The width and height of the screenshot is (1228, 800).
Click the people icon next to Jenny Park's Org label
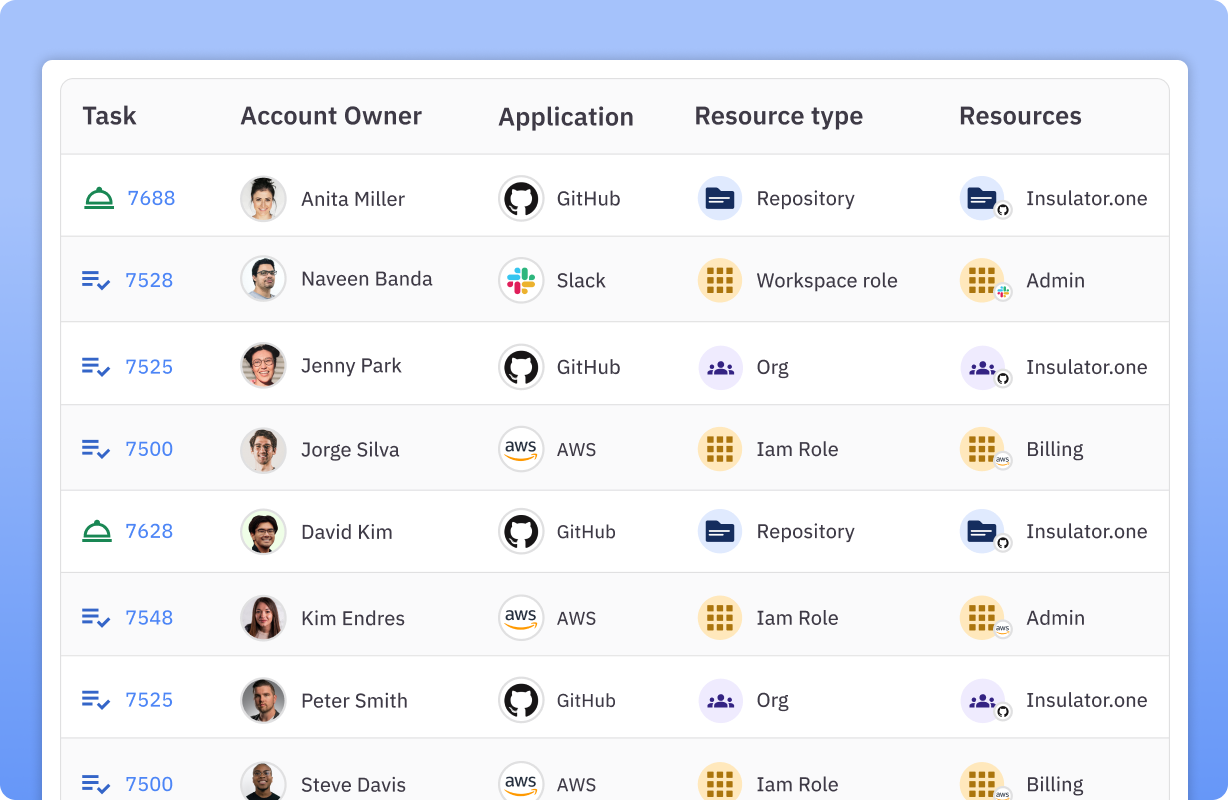(720, 367)
